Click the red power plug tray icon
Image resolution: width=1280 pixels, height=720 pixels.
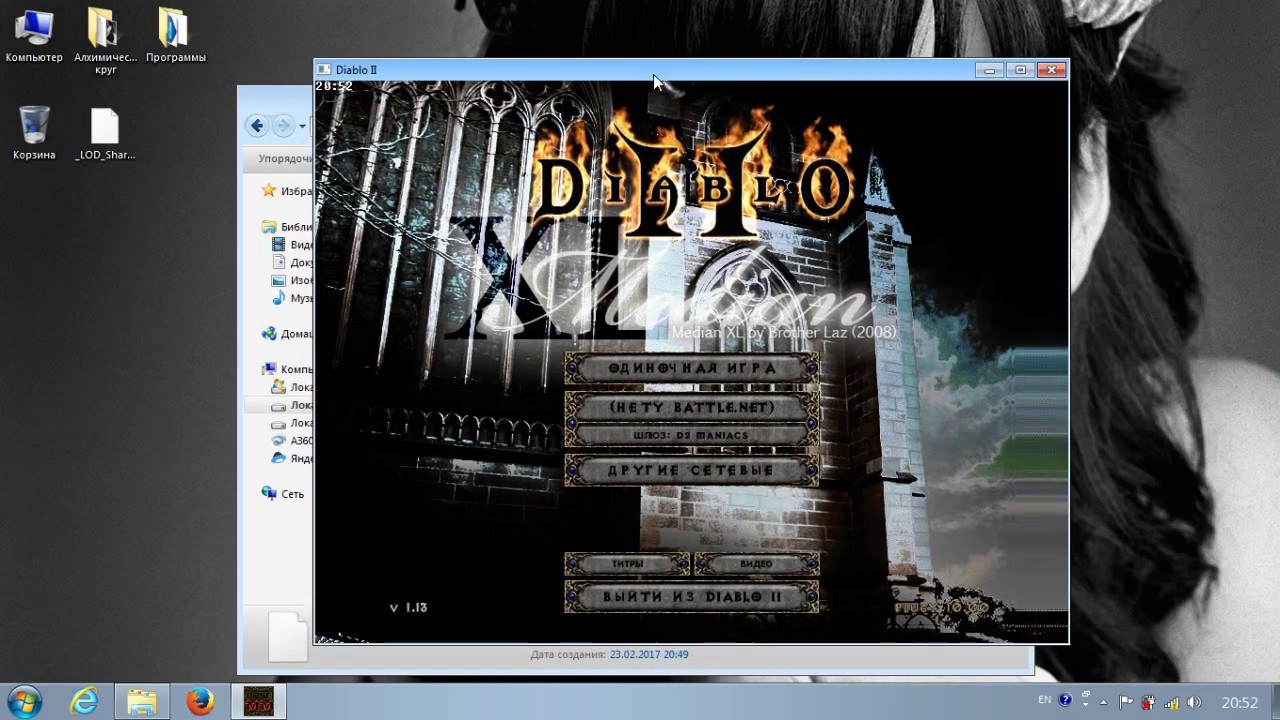pyautogui.click(x=1149, y=702)
